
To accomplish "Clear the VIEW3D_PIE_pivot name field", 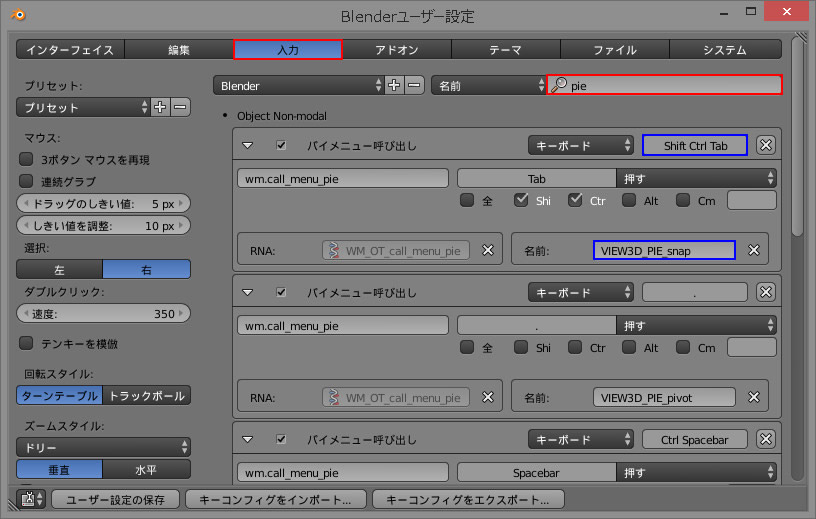I will click(x=754, y=397).
